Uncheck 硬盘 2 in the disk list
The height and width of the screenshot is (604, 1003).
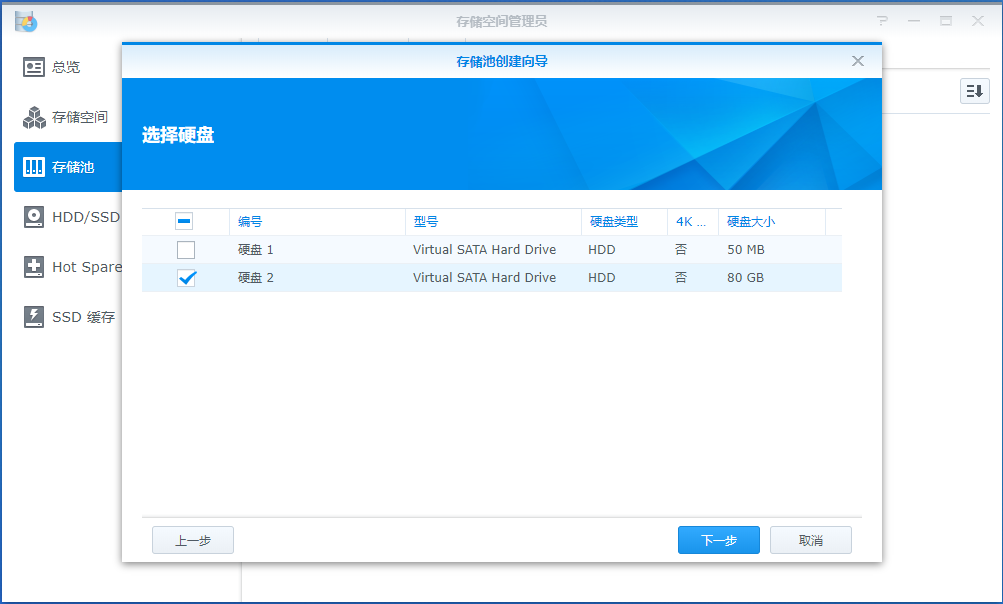tap(185, 277)
